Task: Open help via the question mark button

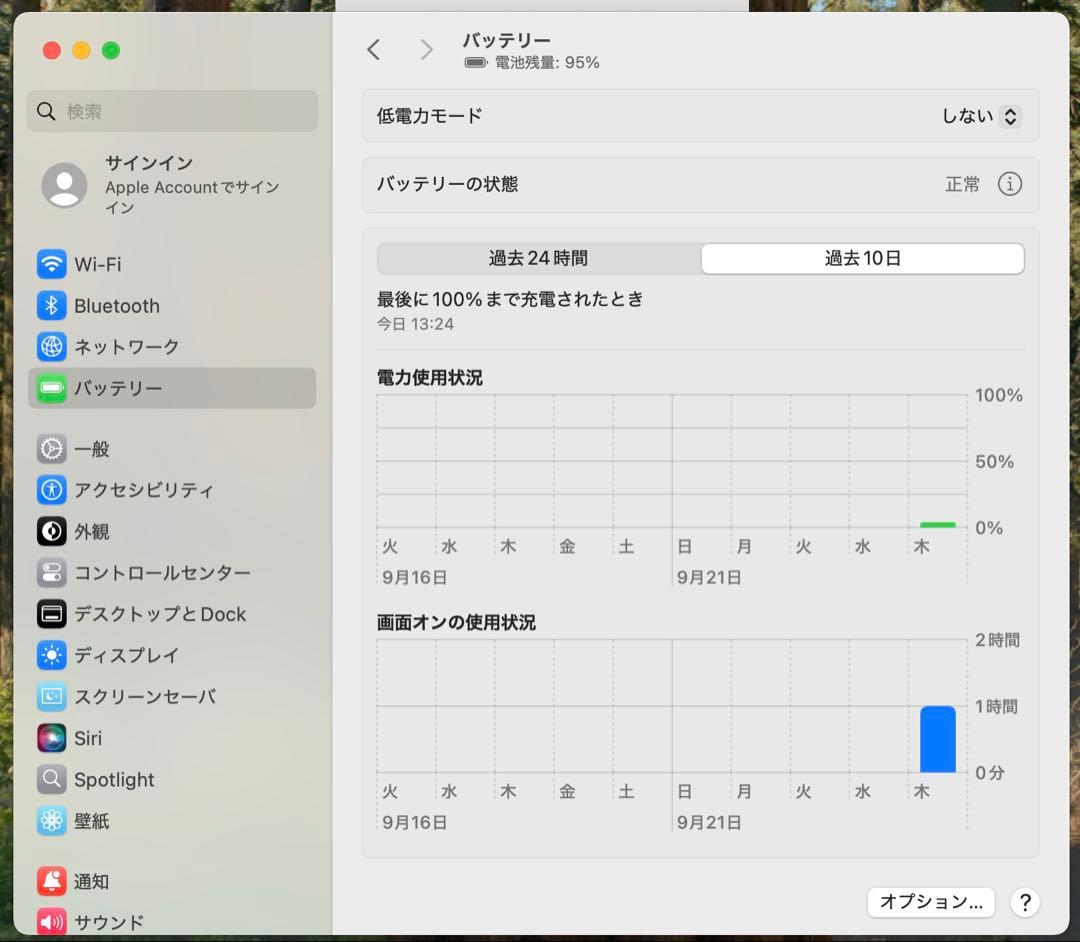Action: (x=1024, y=901)
